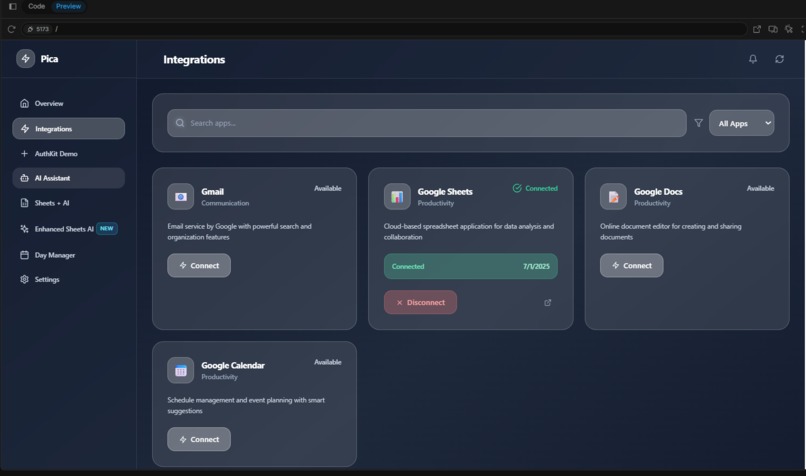Click green Connected checkmark on Google Sheets
The width and height of the screenshot is (806, 476).
tap(517, 188)
